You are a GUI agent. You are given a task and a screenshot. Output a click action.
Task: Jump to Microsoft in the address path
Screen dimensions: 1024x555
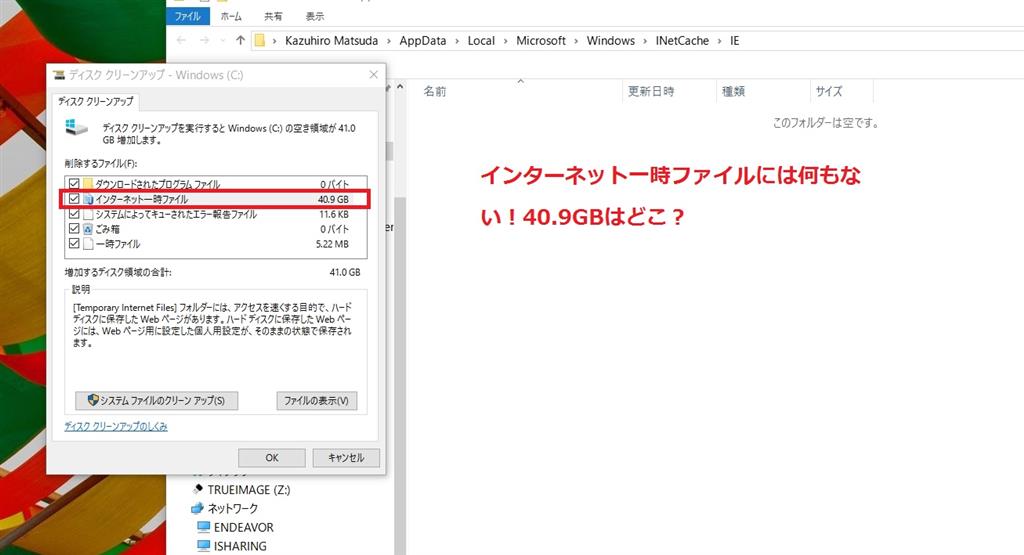[x=541, y=40]
